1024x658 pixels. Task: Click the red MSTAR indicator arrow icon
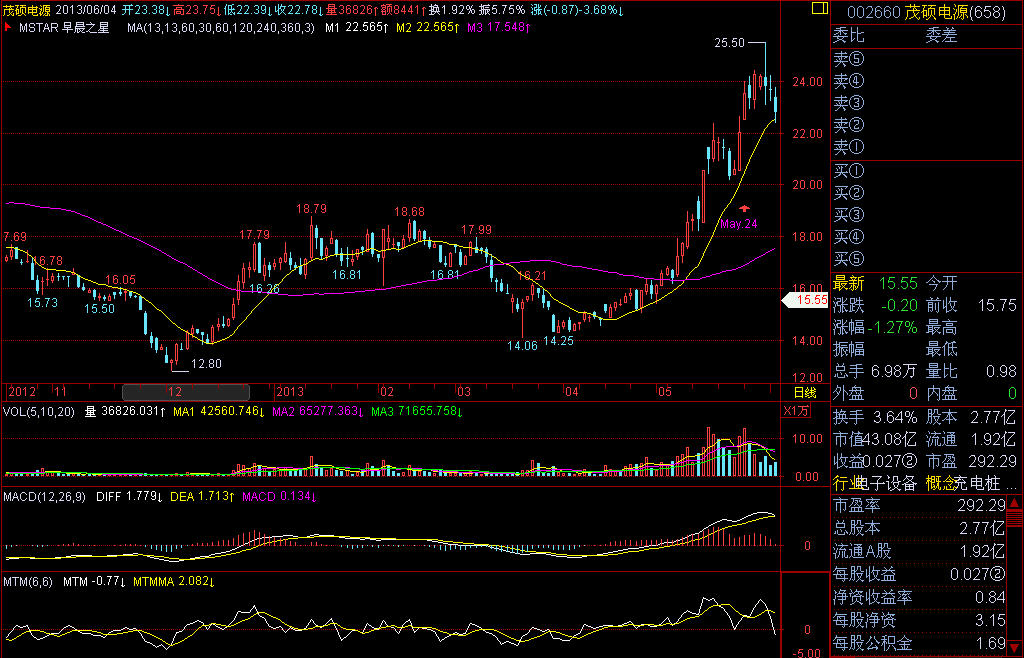(x=8, y=28)
